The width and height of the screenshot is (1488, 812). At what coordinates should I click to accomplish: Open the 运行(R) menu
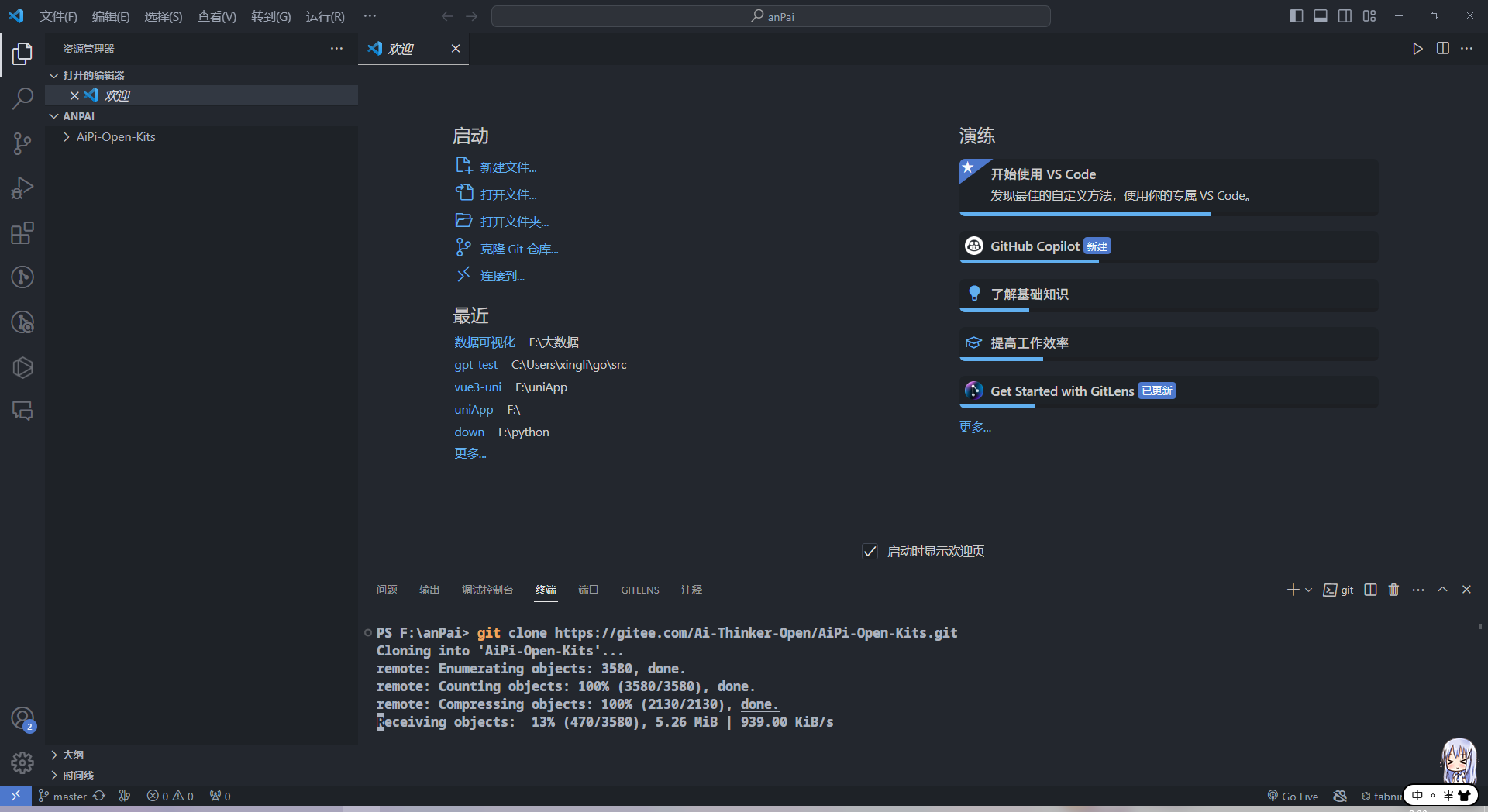(x=325, y=16)
